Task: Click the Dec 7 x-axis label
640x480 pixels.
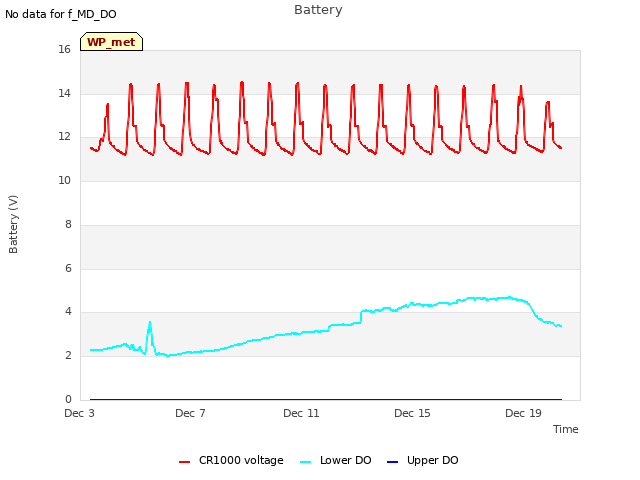Action: pos(190,413)
